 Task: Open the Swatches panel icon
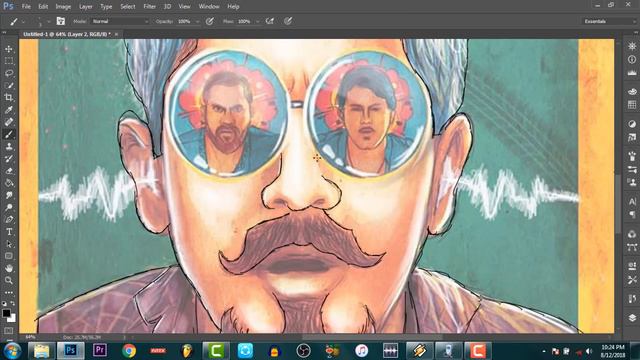[x=632, y=105]
